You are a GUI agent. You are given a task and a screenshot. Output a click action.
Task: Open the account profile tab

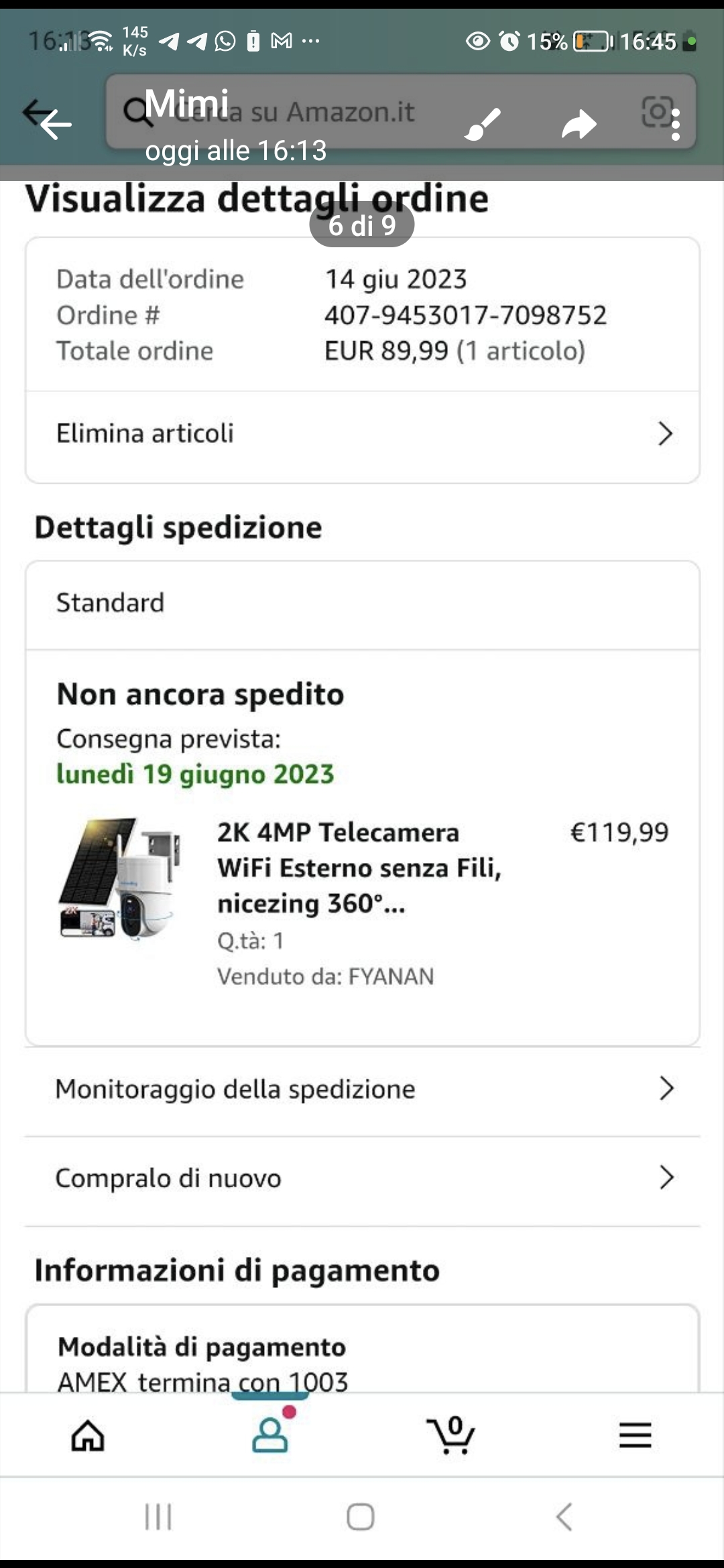(x=271, y=1434)
